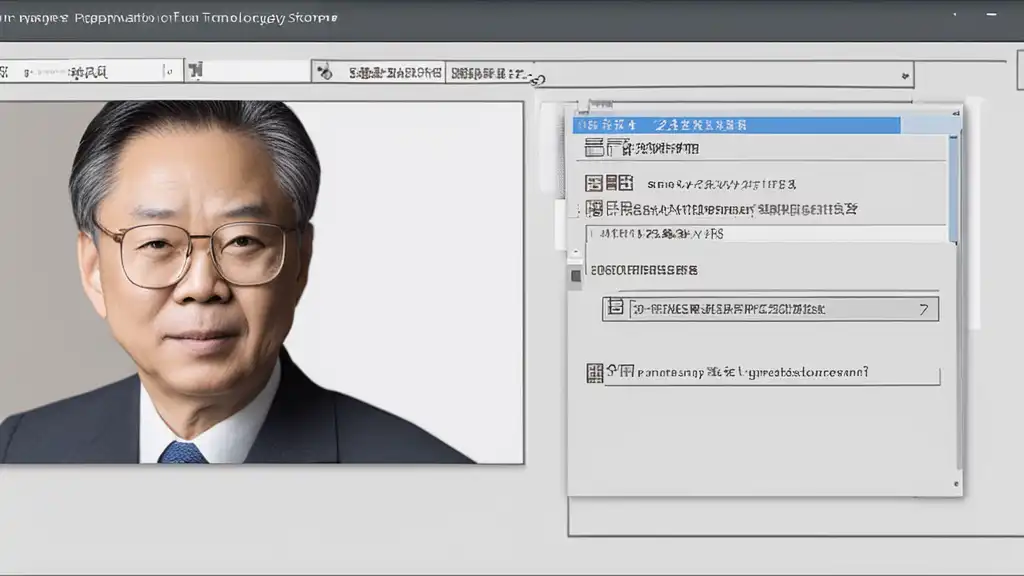Click the white input field in the top toolbar

pyautogui.click(x=258, y=71)
